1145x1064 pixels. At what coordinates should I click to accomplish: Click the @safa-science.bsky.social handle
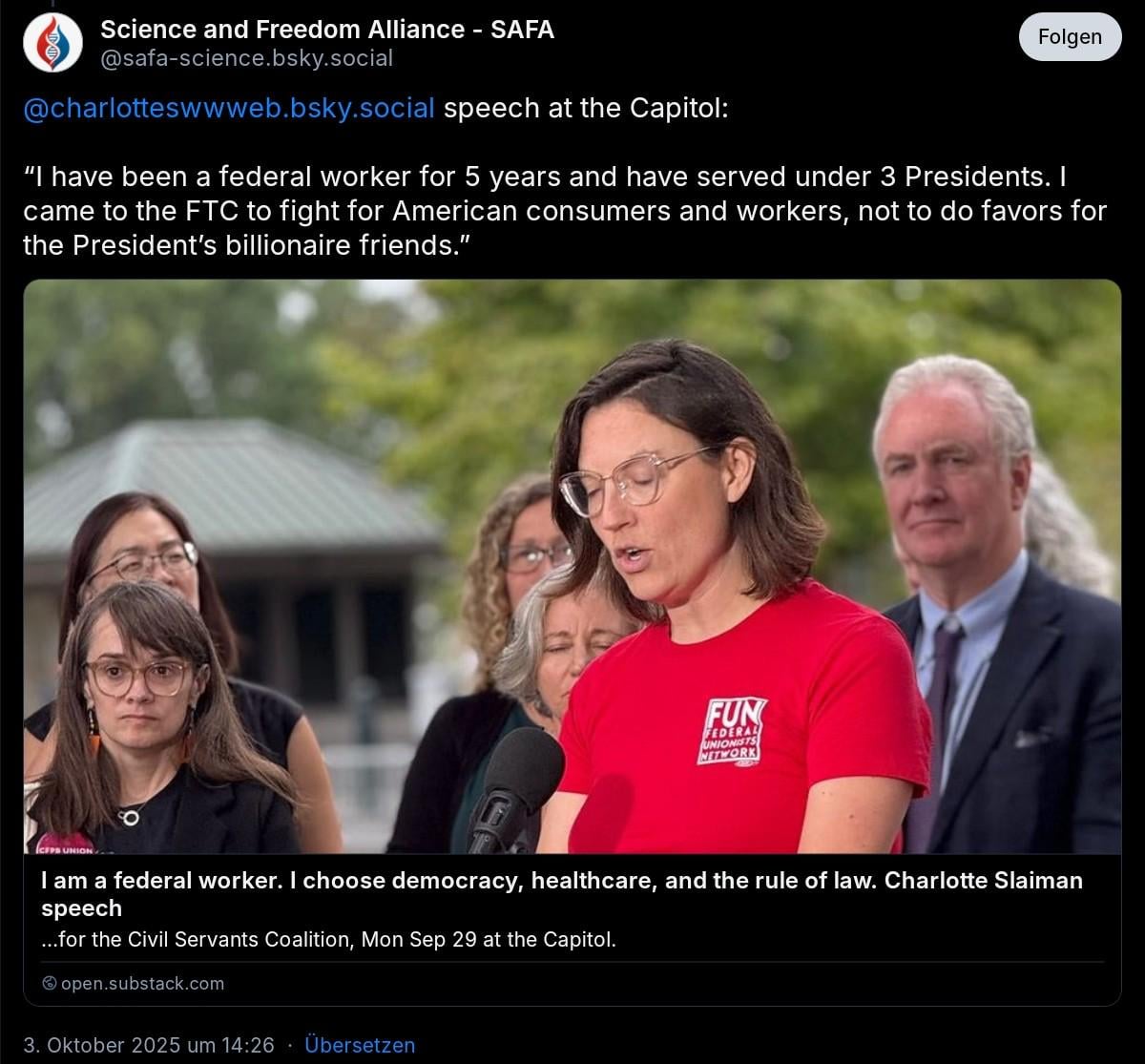point(246,58)
